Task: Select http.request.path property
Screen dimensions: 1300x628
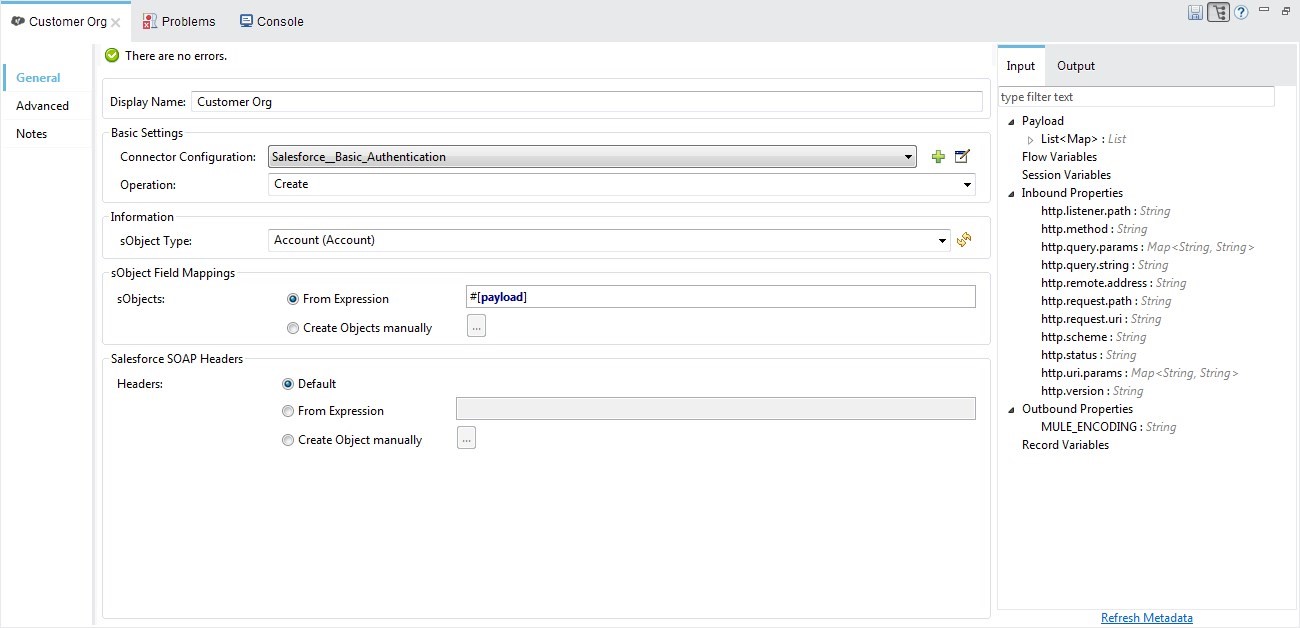Action: (x=1106, y=301)
